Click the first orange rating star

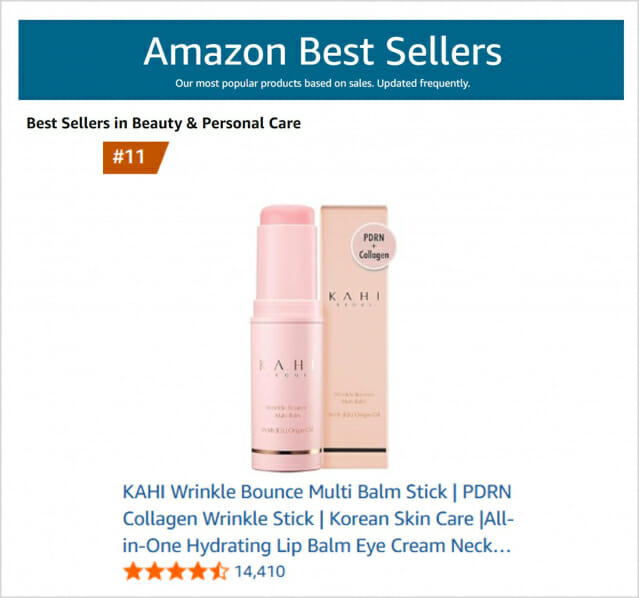pyautogui.click(x=132, y=573)
